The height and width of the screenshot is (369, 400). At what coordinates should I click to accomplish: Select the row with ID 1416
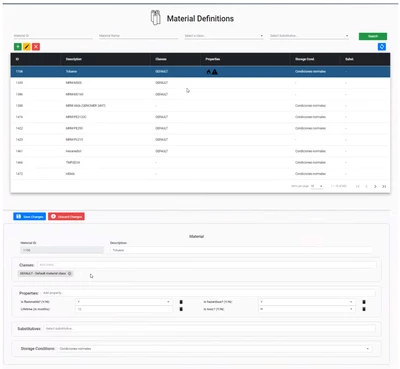tap(200, 117)
